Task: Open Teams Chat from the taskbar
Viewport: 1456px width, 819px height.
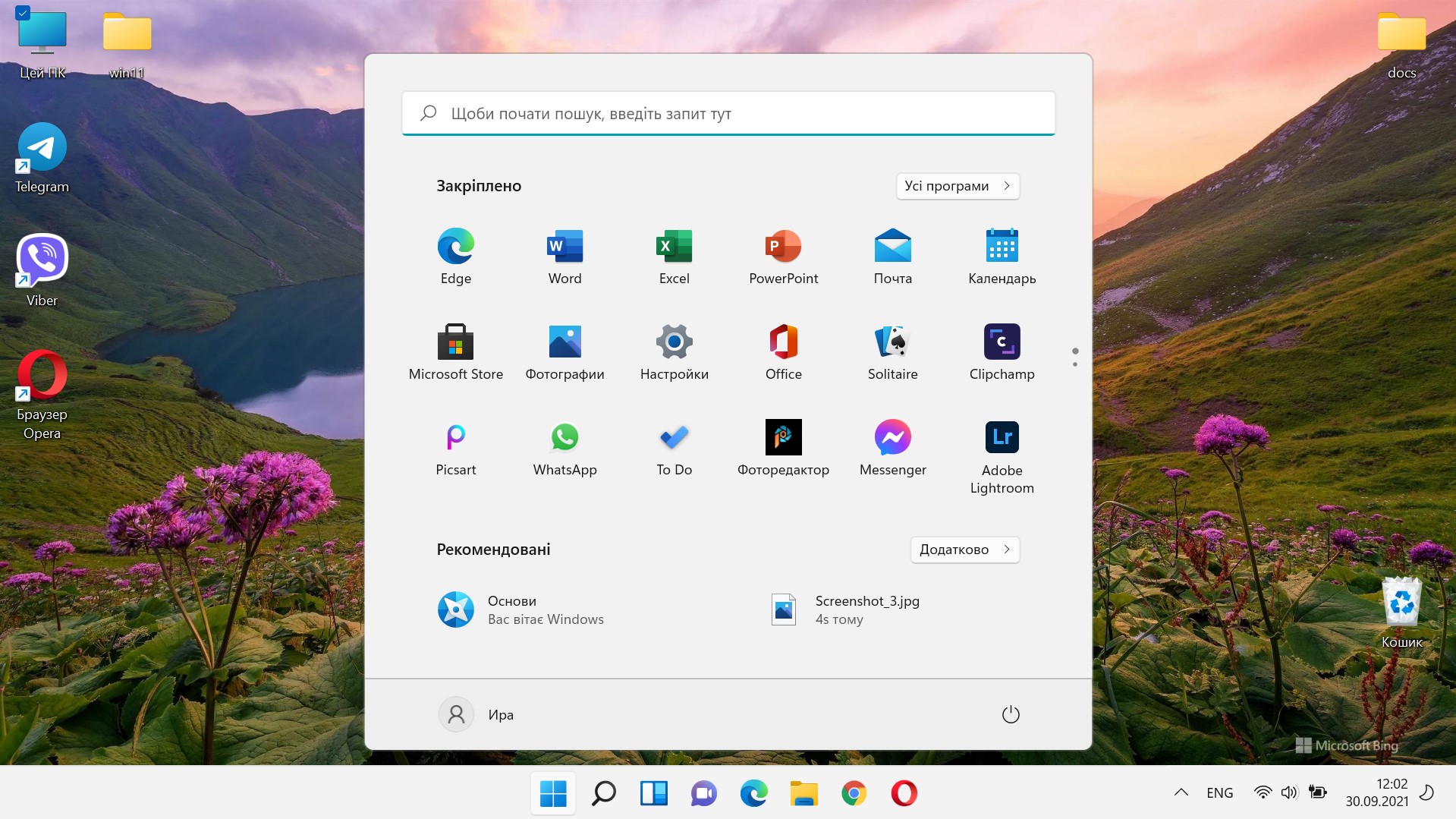Action: click(703, 793)
